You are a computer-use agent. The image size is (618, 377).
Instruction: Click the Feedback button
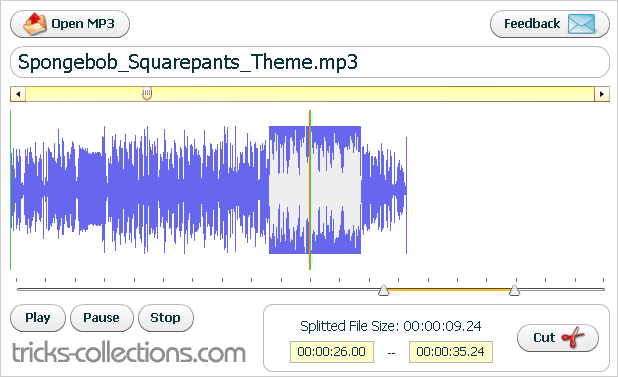[549, 24]
